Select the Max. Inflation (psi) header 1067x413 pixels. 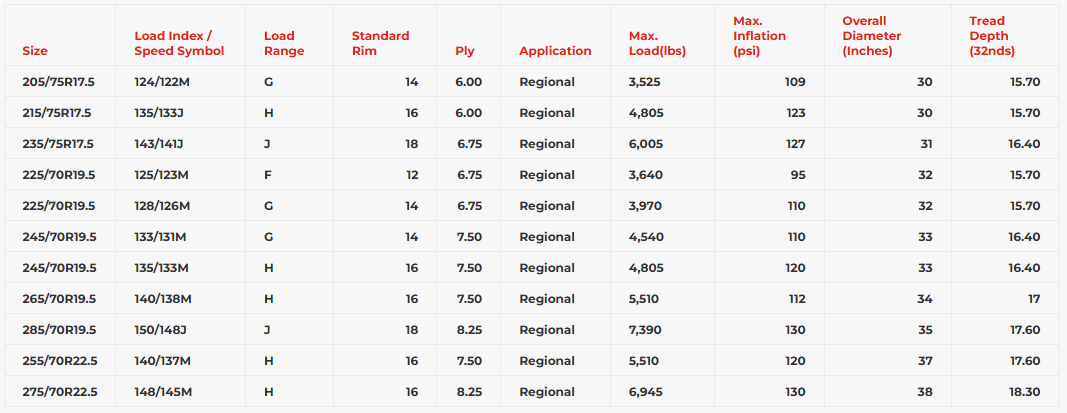point(759,36)
